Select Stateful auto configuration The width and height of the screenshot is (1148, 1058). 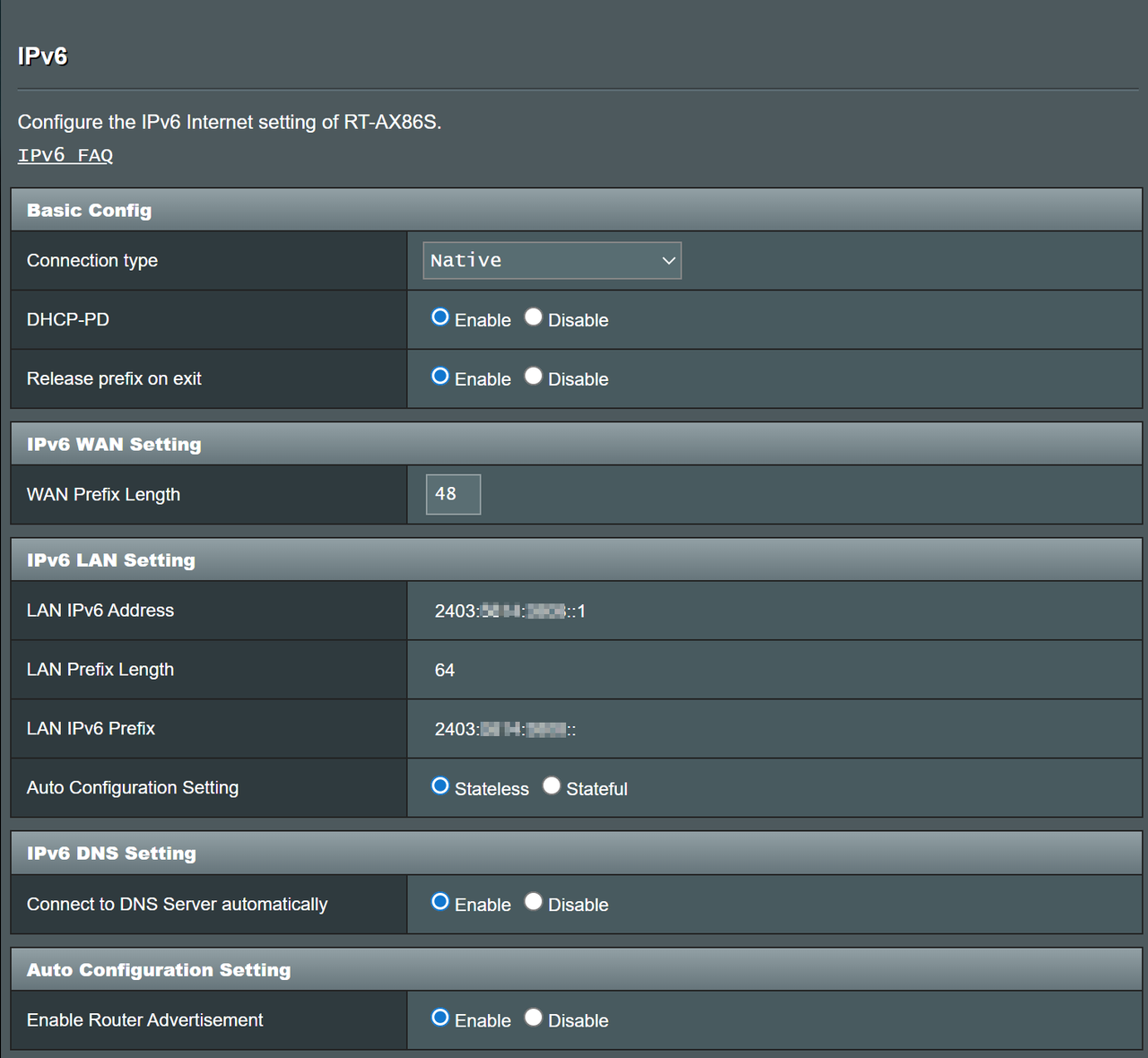point(552,785)
